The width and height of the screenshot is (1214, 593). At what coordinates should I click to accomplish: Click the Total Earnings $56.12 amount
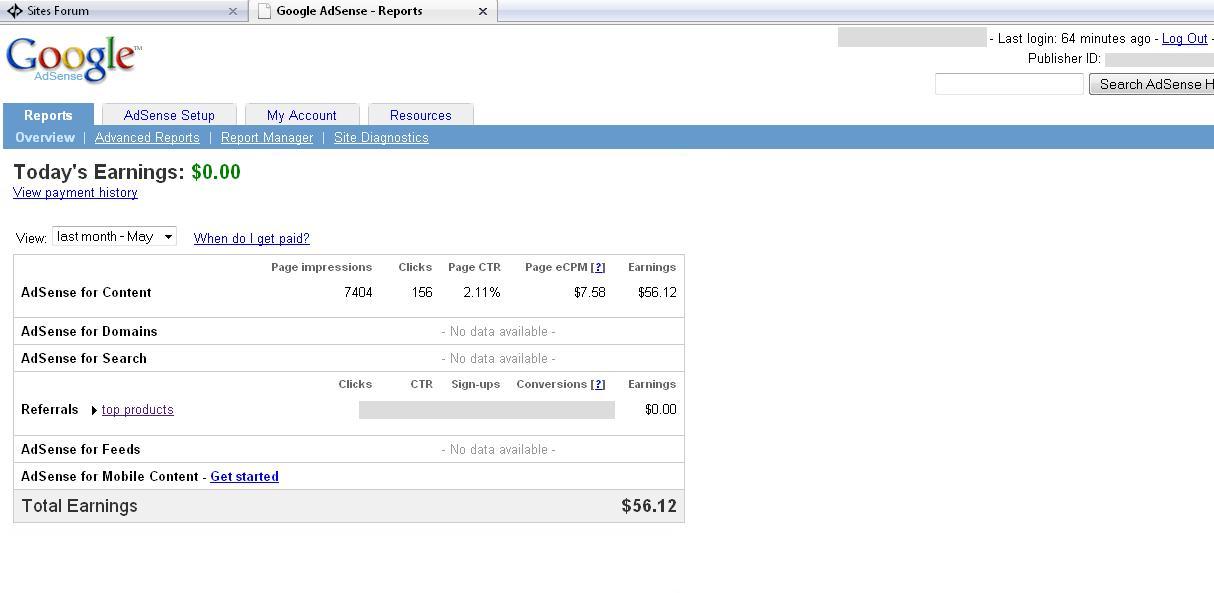coord(649,506)
